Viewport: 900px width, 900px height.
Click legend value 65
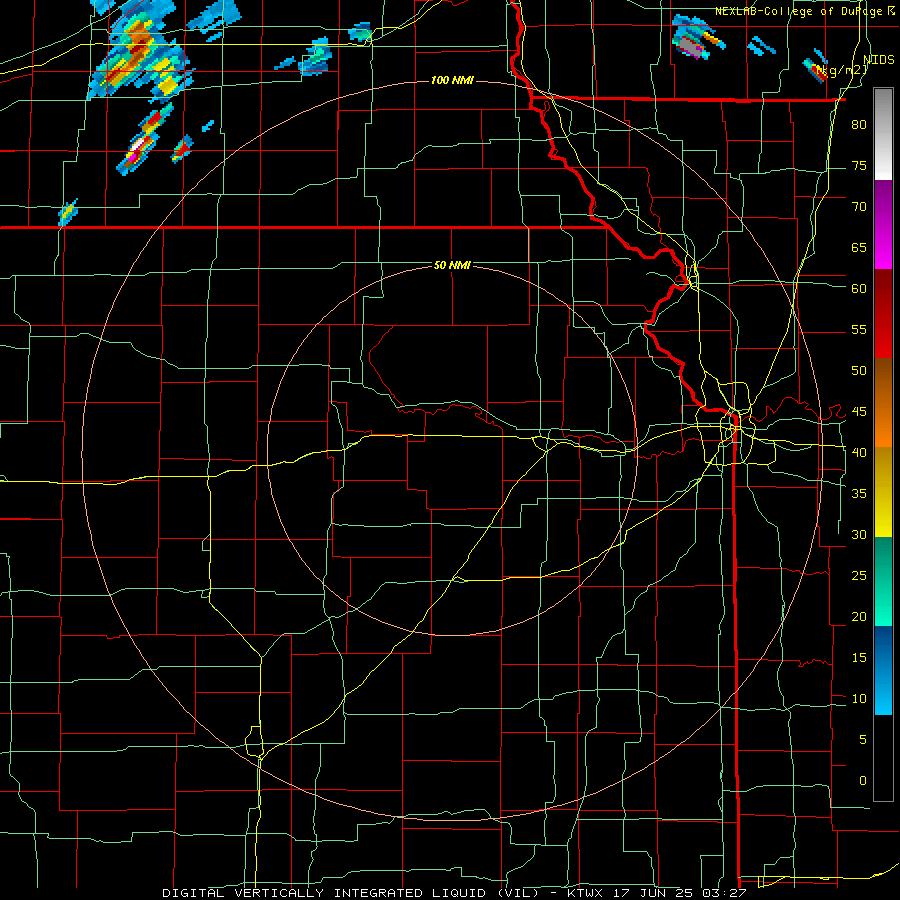pos(859,247)
